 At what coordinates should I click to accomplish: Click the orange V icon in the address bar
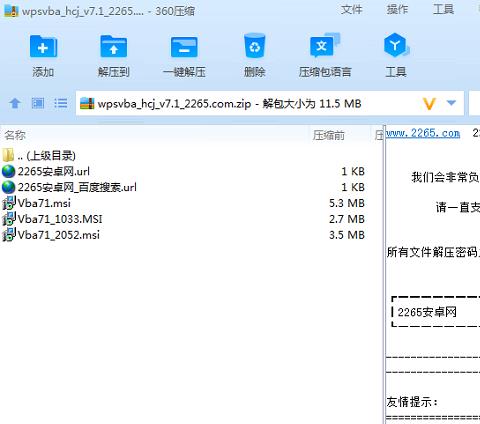point(429,104)
